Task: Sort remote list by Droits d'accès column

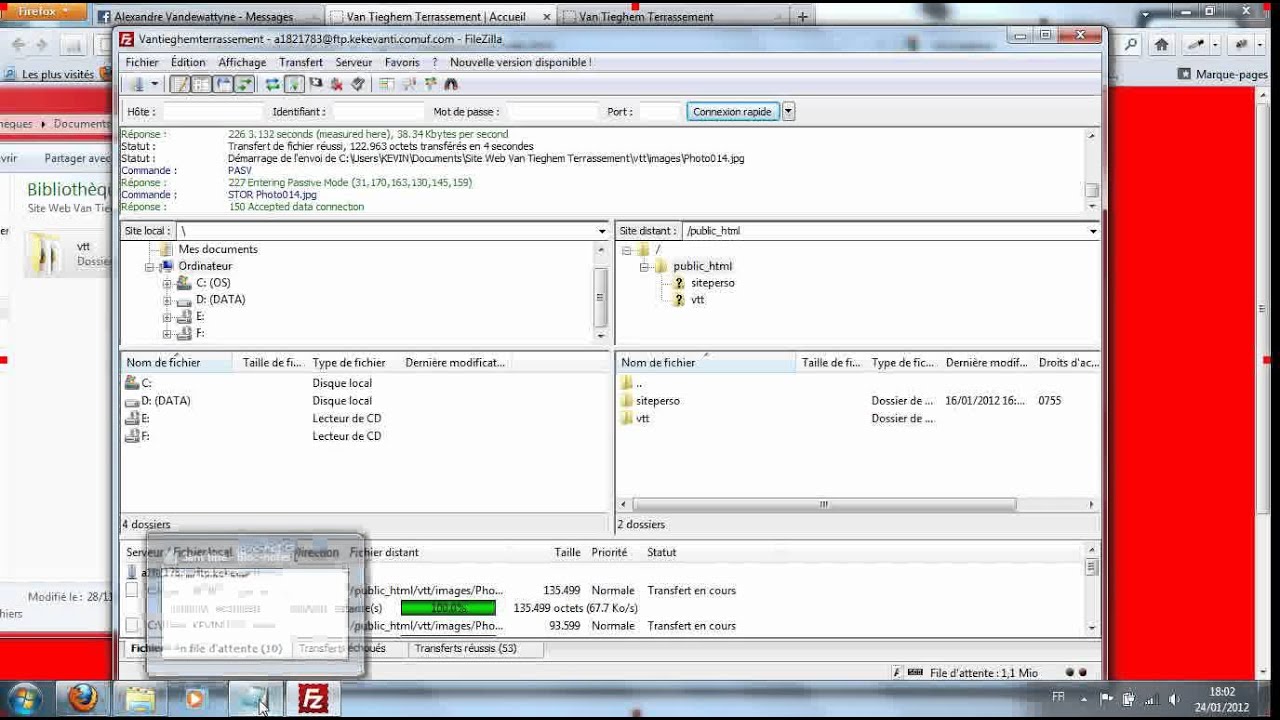Action: coord(1067,363)
